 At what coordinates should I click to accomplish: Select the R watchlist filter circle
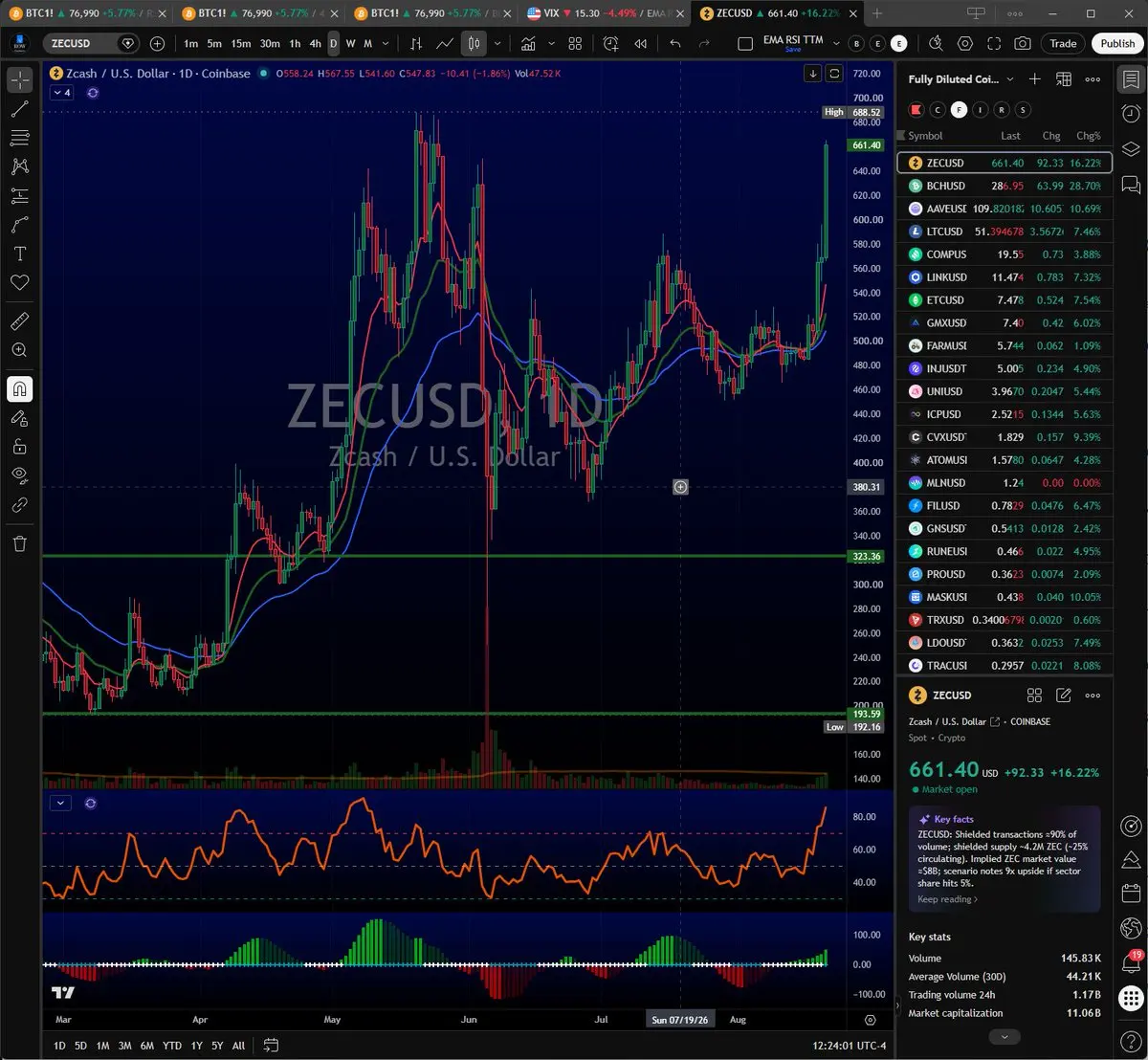point(1002,110)
